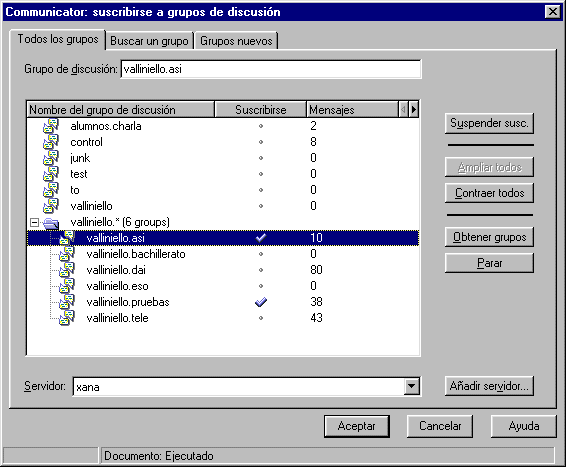Click the Grupo de discusión text field
The image size is (566, 467).
[x=271, y=69]
